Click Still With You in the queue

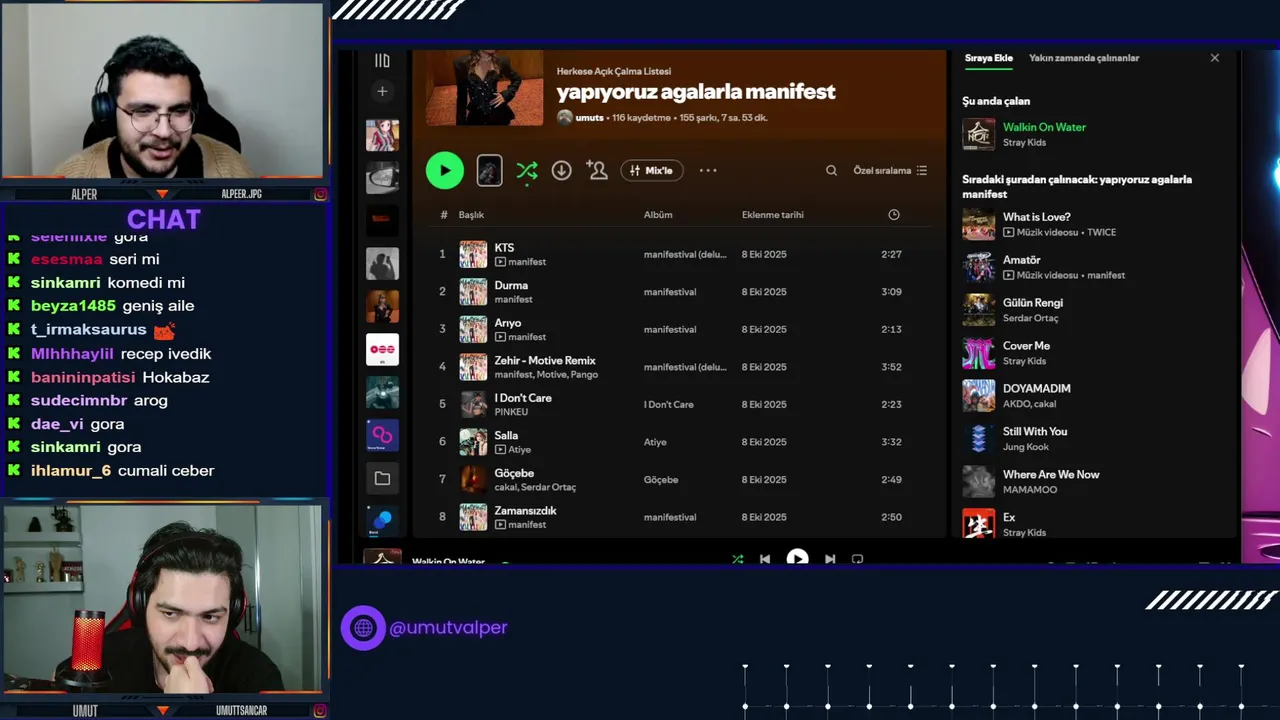click(x=1035, y=431)
